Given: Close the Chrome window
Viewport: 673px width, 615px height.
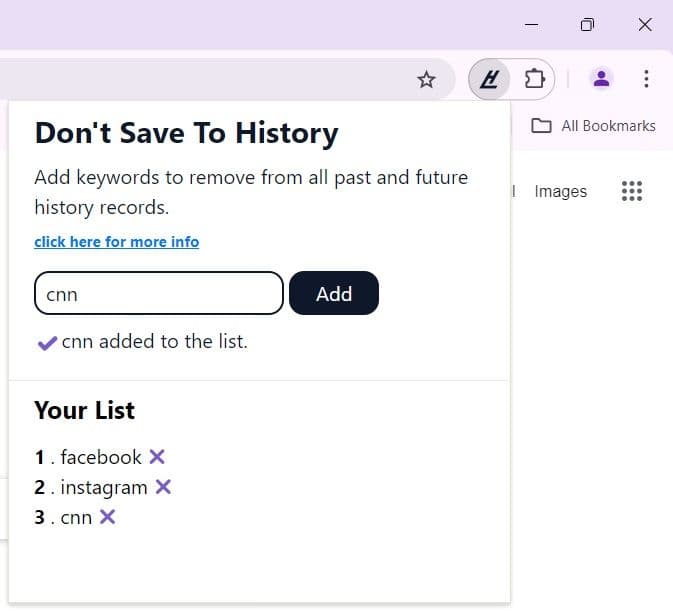Looking at the screenshot, I should point(644,24).
